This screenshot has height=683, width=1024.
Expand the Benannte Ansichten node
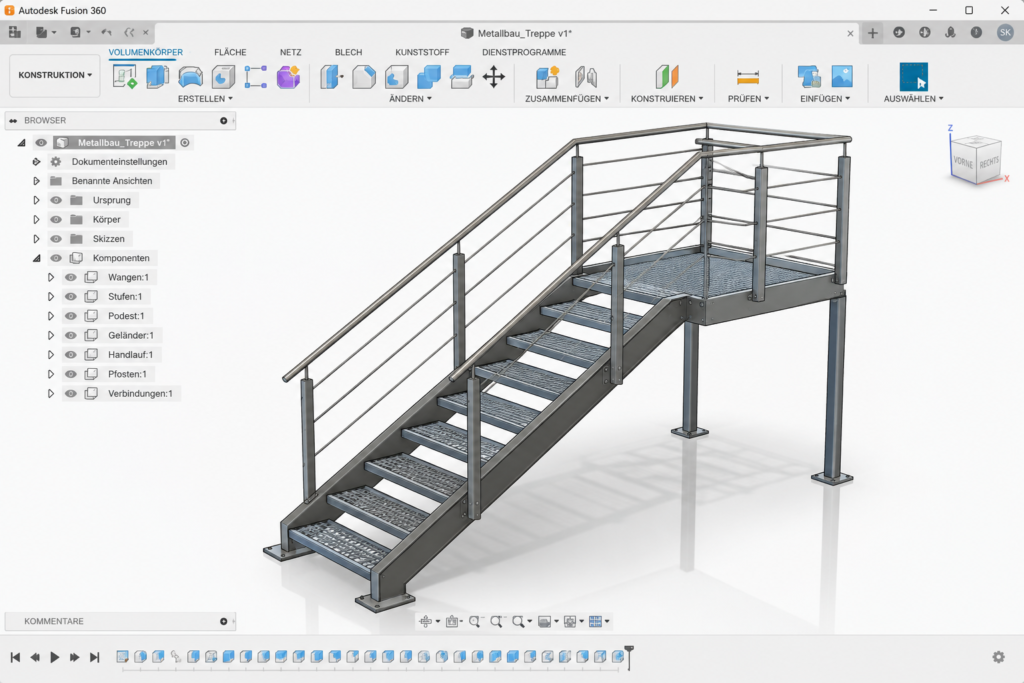[x=37, y=181]
